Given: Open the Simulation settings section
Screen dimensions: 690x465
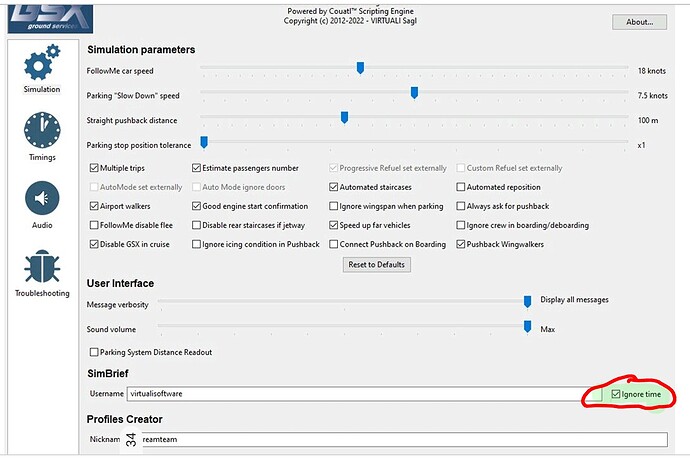Looking at the screenshot, I should (41, 71).
